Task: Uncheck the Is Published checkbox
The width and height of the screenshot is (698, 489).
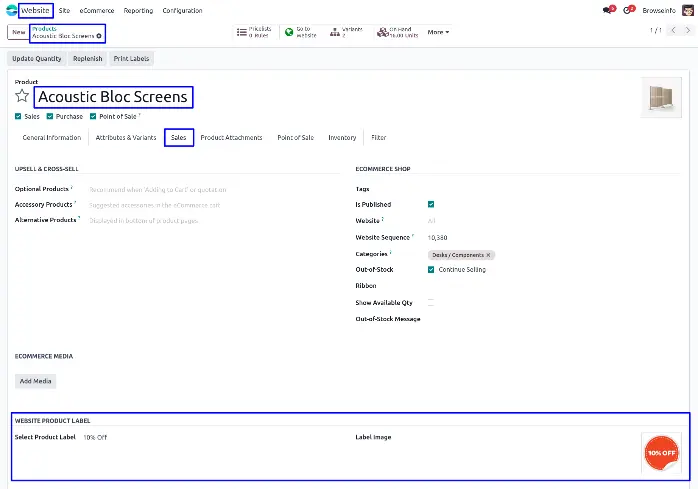Action: click(x=431, y=204)
